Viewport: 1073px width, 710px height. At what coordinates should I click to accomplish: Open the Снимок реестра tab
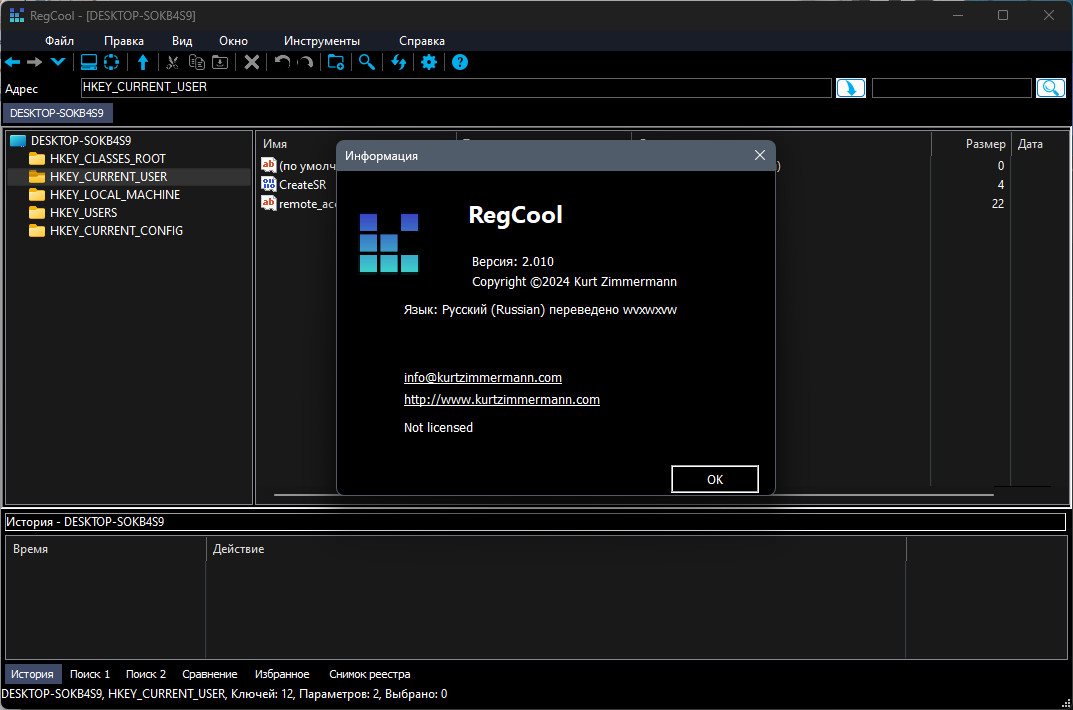coord(369,674)
